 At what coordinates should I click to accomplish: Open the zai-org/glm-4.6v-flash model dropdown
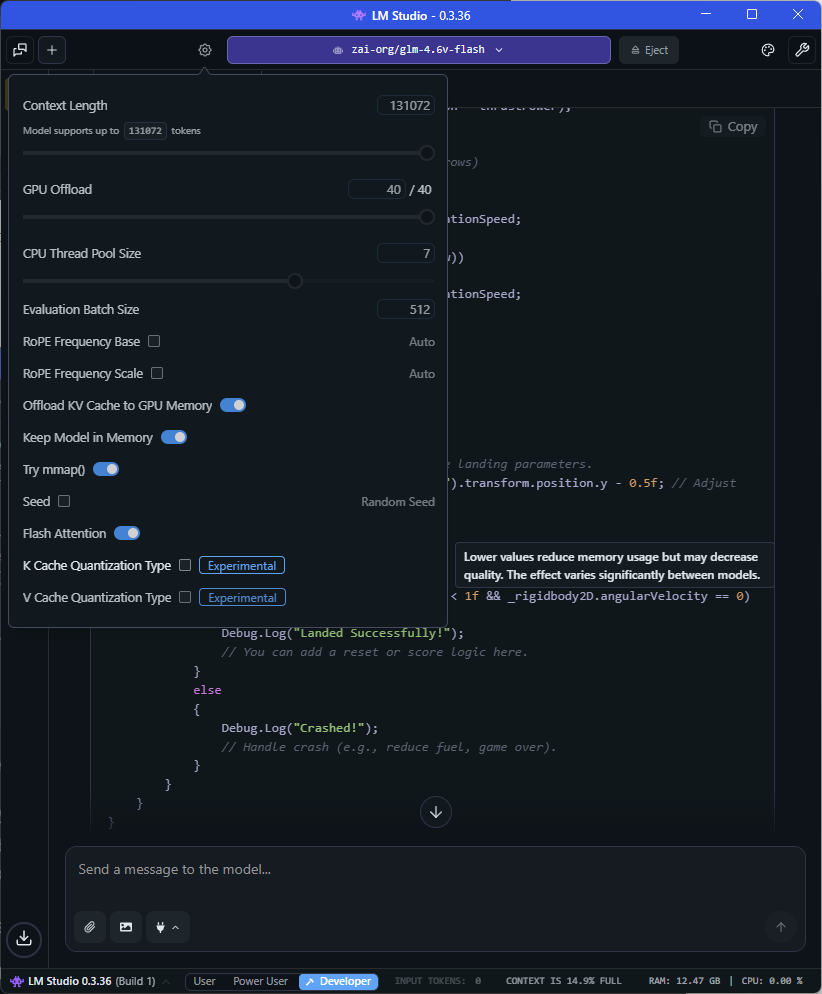tap(418, 50)
